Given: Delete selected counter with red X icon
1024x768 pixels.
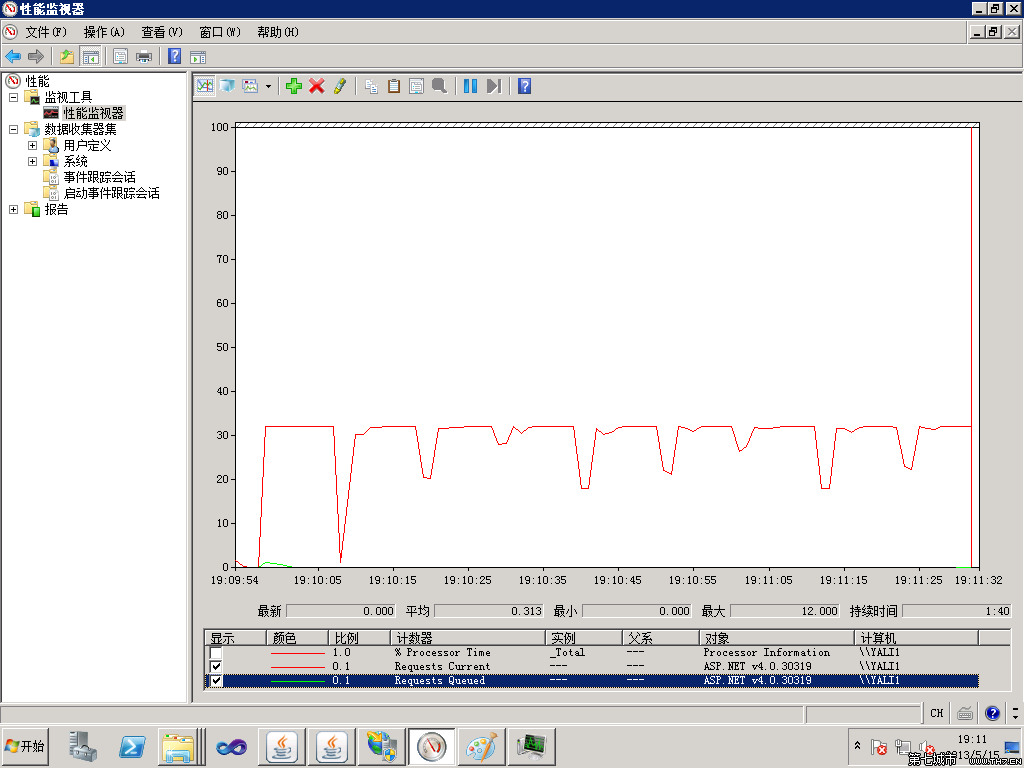Looking at the screenshot, I should click(317, 86).
